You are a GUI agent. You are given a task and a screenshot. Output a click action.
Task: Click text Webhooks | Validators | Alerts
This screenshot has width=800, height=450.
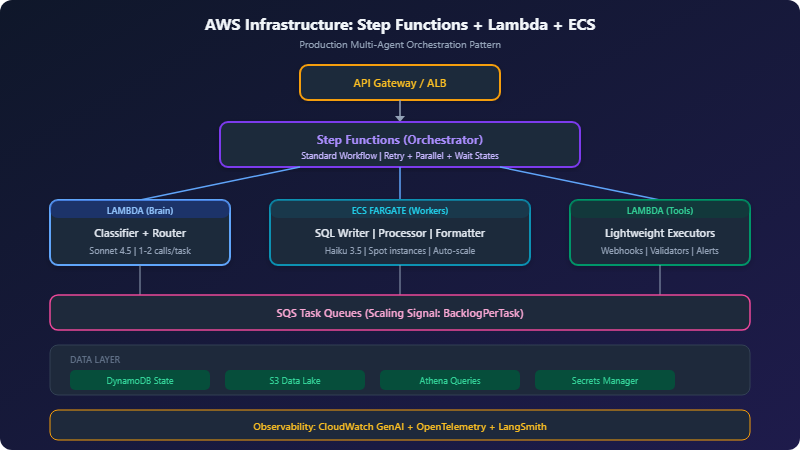pos(660,251)
